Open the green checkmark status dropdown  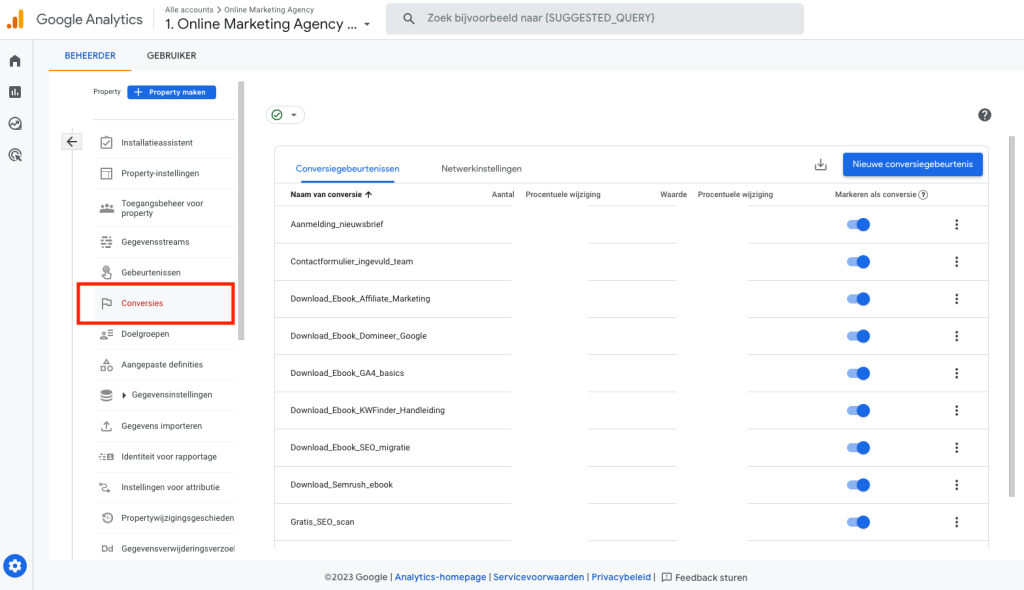(x=285, y=115)
